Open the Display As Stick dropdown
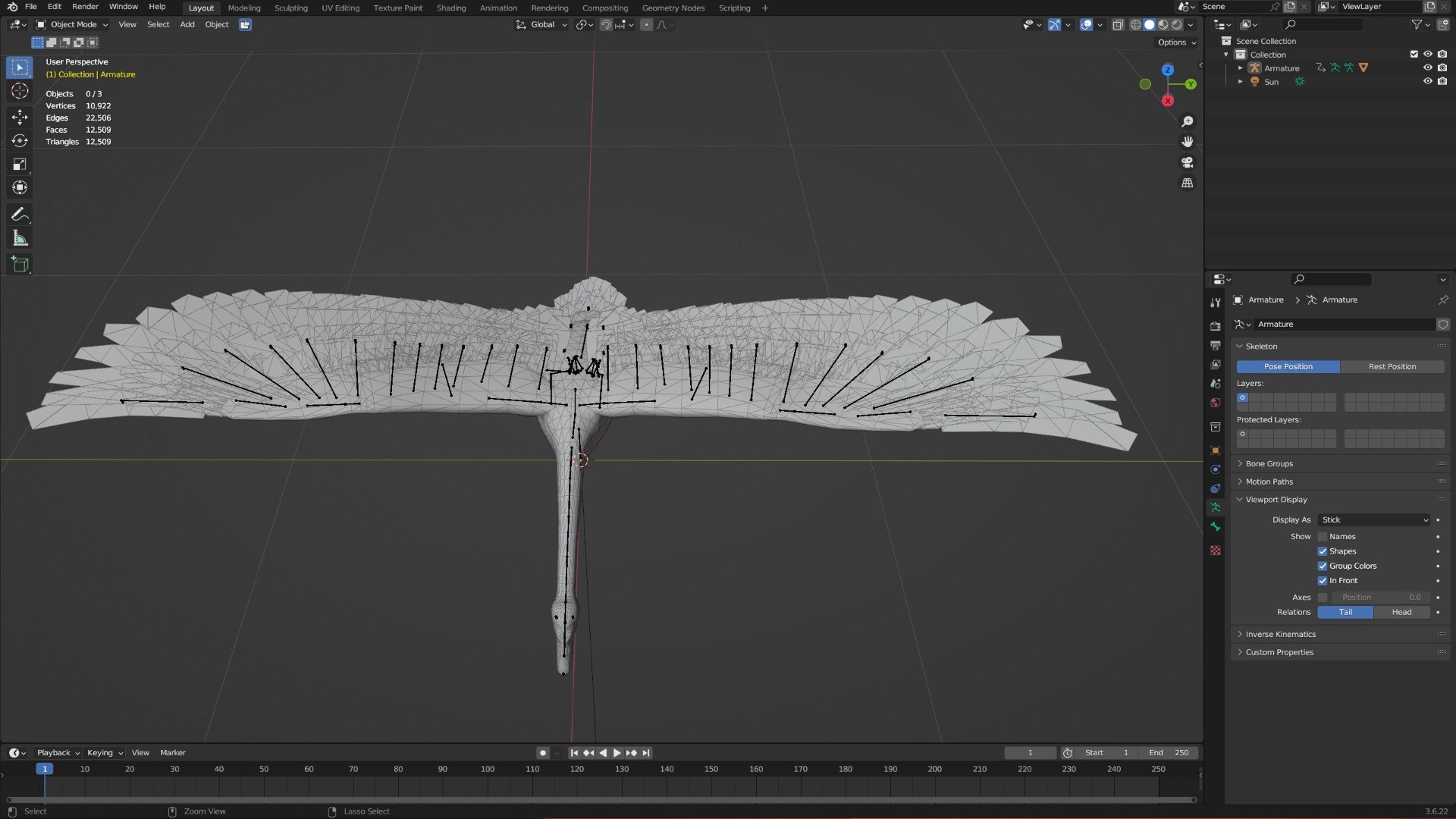The height and width of the screenshot is (819, 1456). (x=1374, y=520)
